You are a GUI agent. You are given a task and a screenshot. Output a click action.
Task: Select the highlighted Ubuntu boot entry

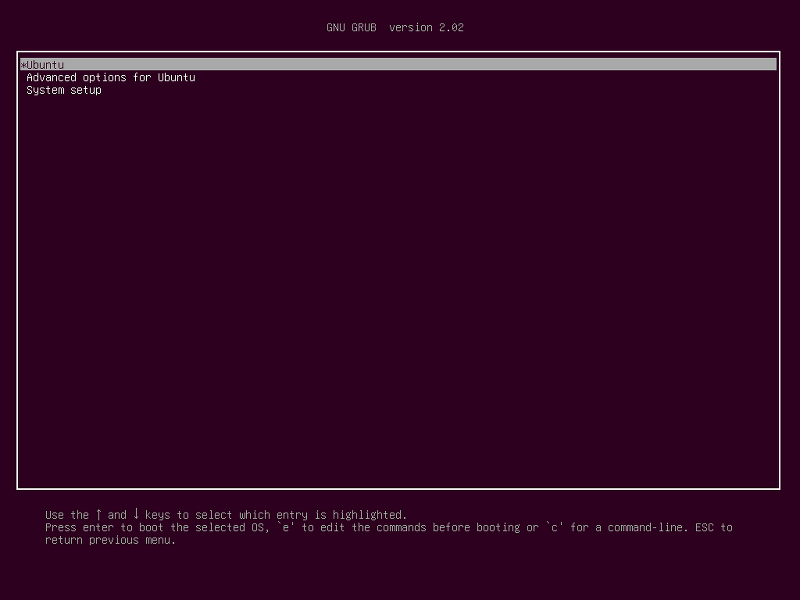[398, 64]
